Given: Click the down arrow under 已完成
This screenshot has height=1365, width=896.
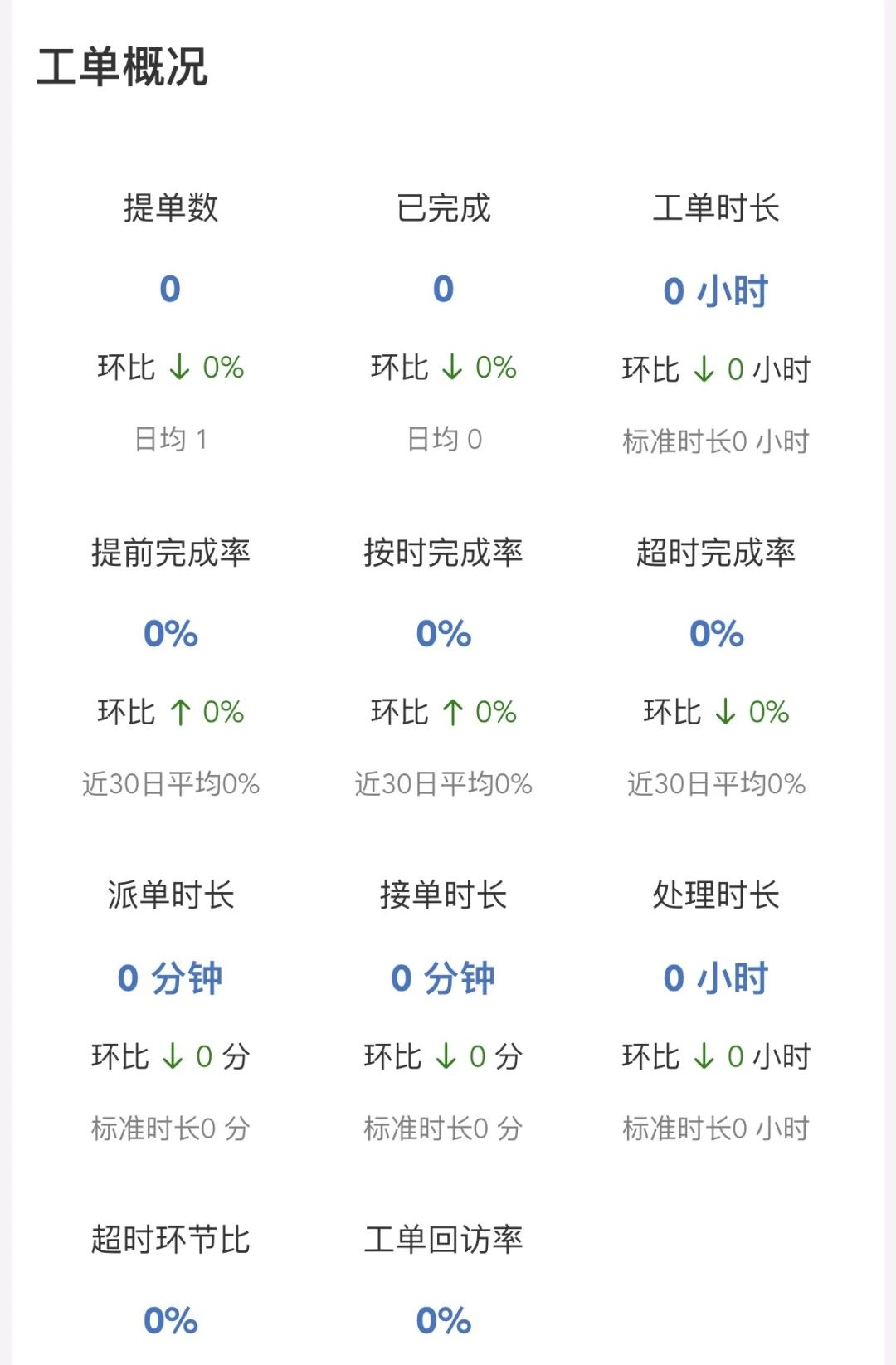Looking at the screenshot, I should tap(452, 368).
